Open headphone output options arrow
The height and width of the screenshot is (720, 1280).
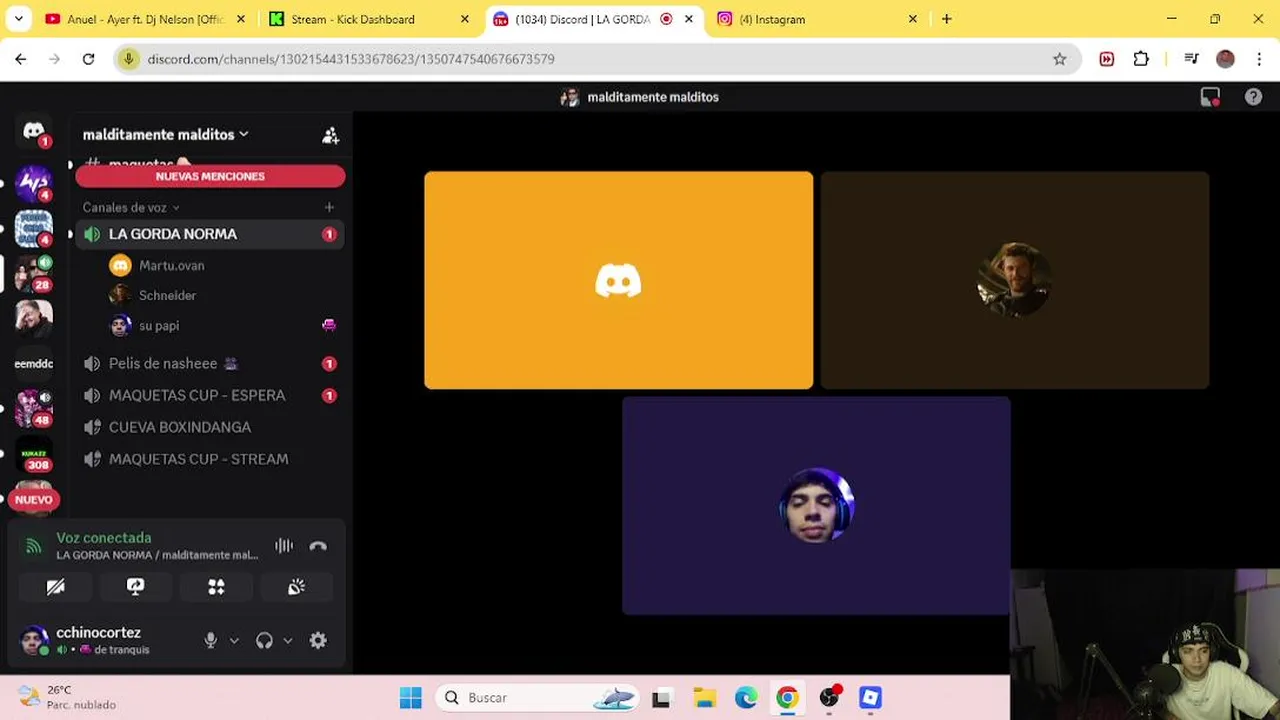coord(288,641)
